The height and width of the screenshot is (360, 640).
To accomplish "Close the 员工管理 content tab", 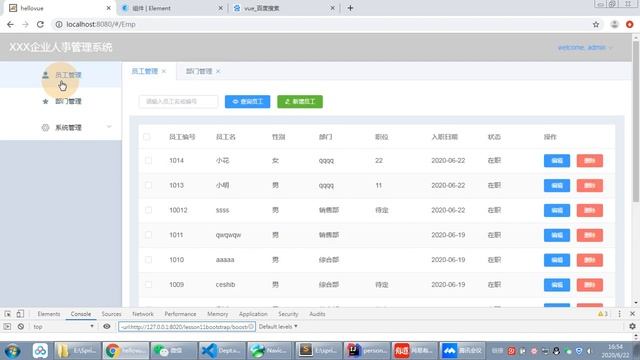I will pyautogui.click(x=164, y=71).
